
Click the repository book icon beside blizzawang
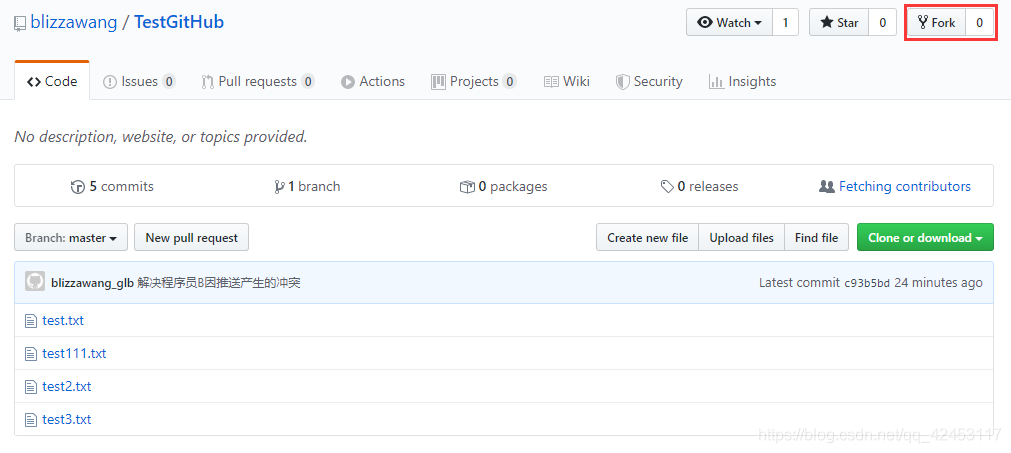point(20,23)
